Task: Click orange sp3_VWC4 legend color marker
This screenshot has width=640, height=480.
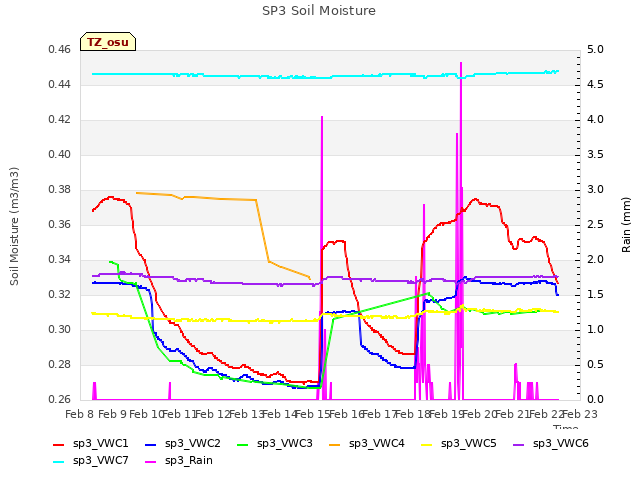Action: tap(335, 444)
